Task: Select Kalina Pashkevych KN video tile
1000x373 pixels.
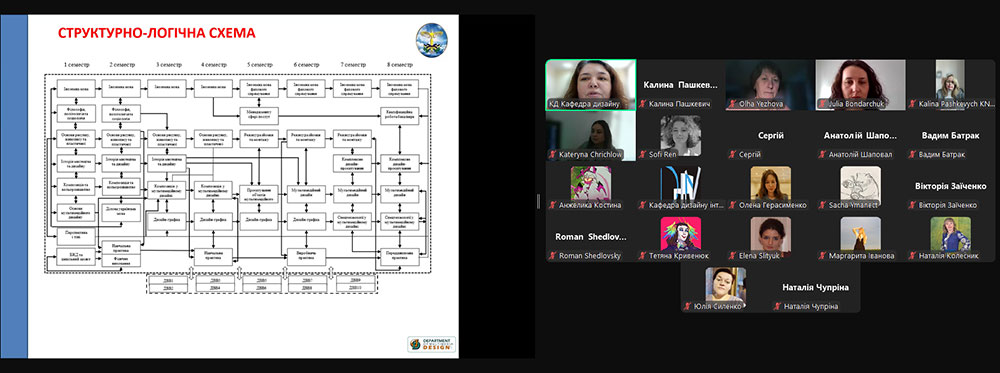Action: coord(950,85)
